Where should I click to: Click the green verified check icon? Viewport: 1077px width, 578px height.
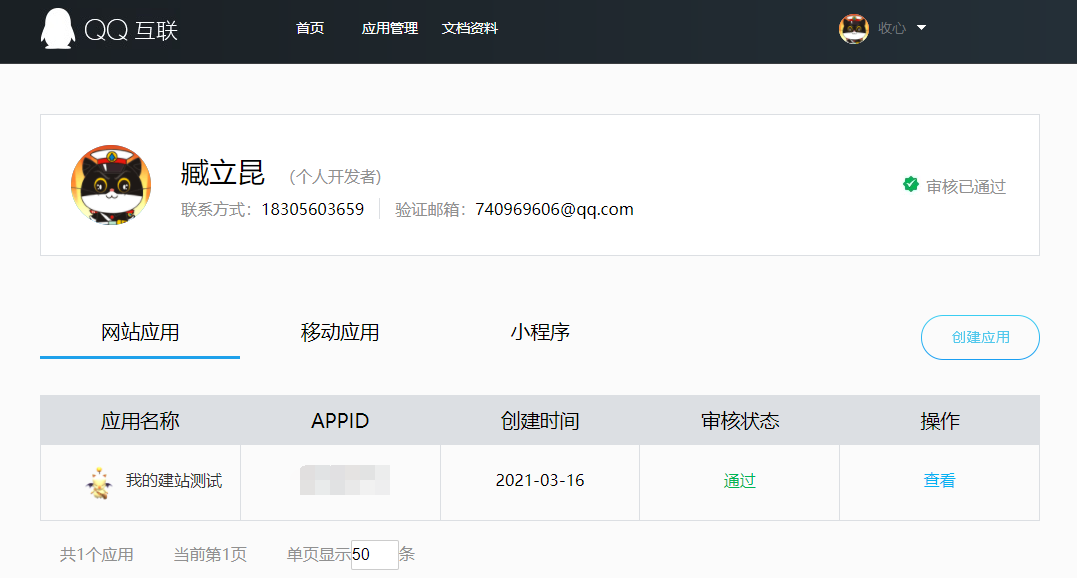[911, 185]
